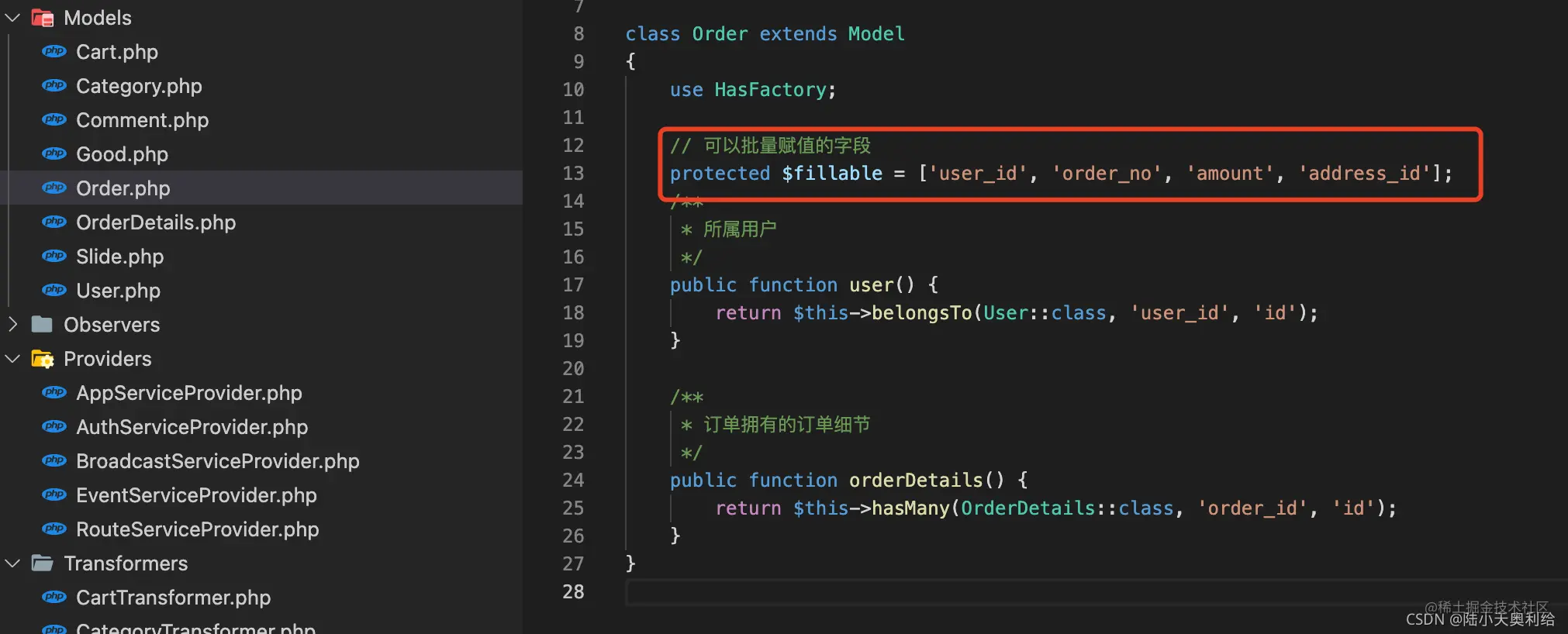Viewport: 1568px width, 634px height.
Task: Collapse the Models folder chevron
Action: 12,18
